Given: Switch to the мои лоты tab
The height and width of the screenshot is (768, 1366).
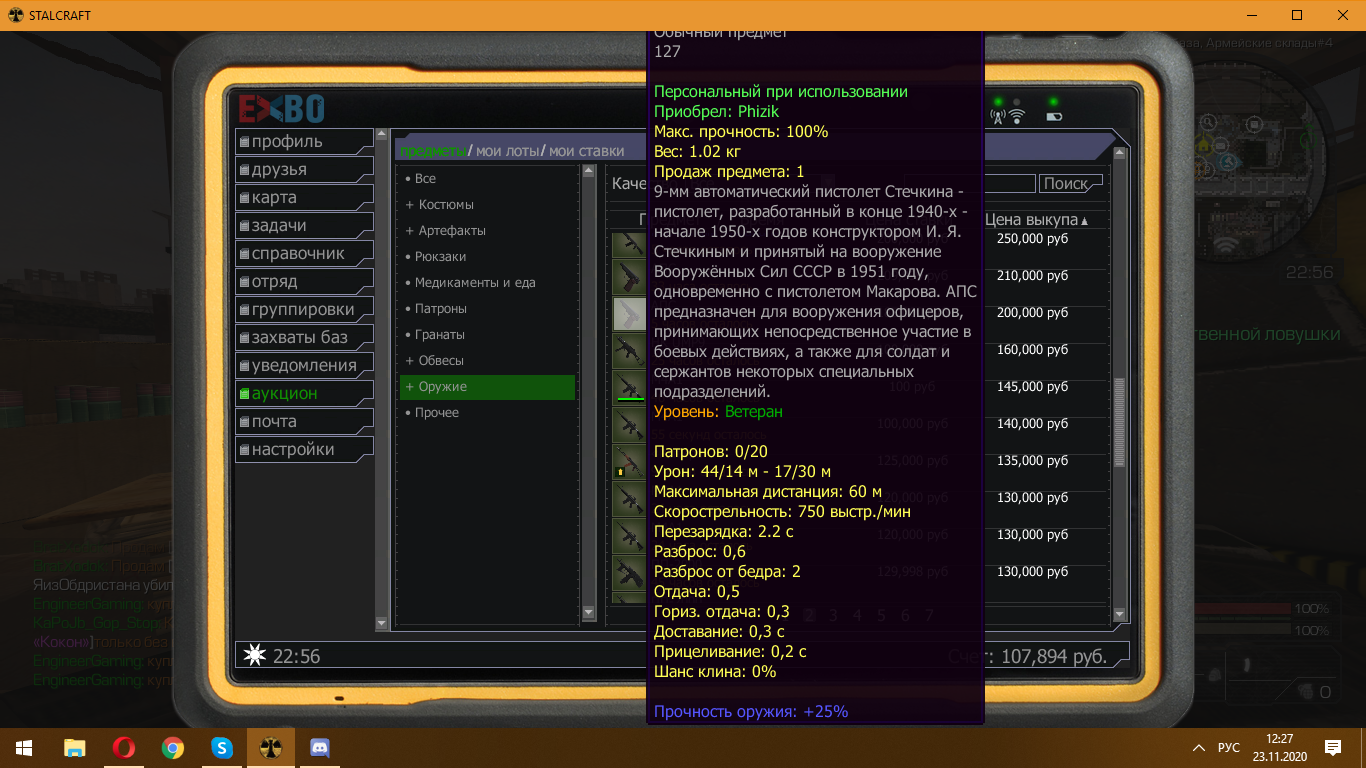Looking at the screenshot, I should click(x=507, y=151).
